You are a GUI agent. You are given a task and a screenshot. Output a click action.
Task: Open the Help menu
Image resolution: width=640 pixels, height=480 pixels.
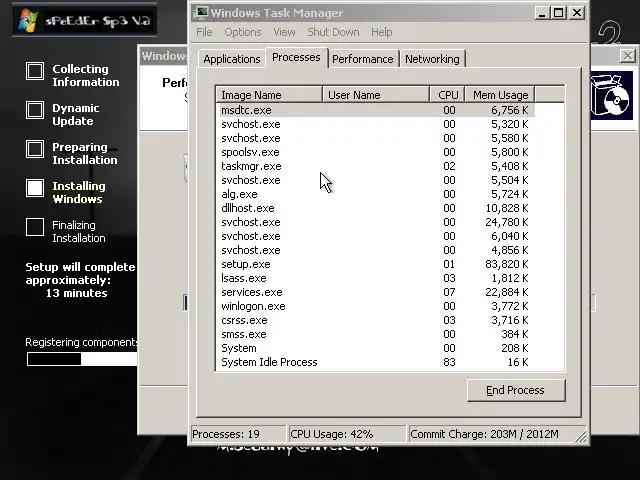(382, 32)
